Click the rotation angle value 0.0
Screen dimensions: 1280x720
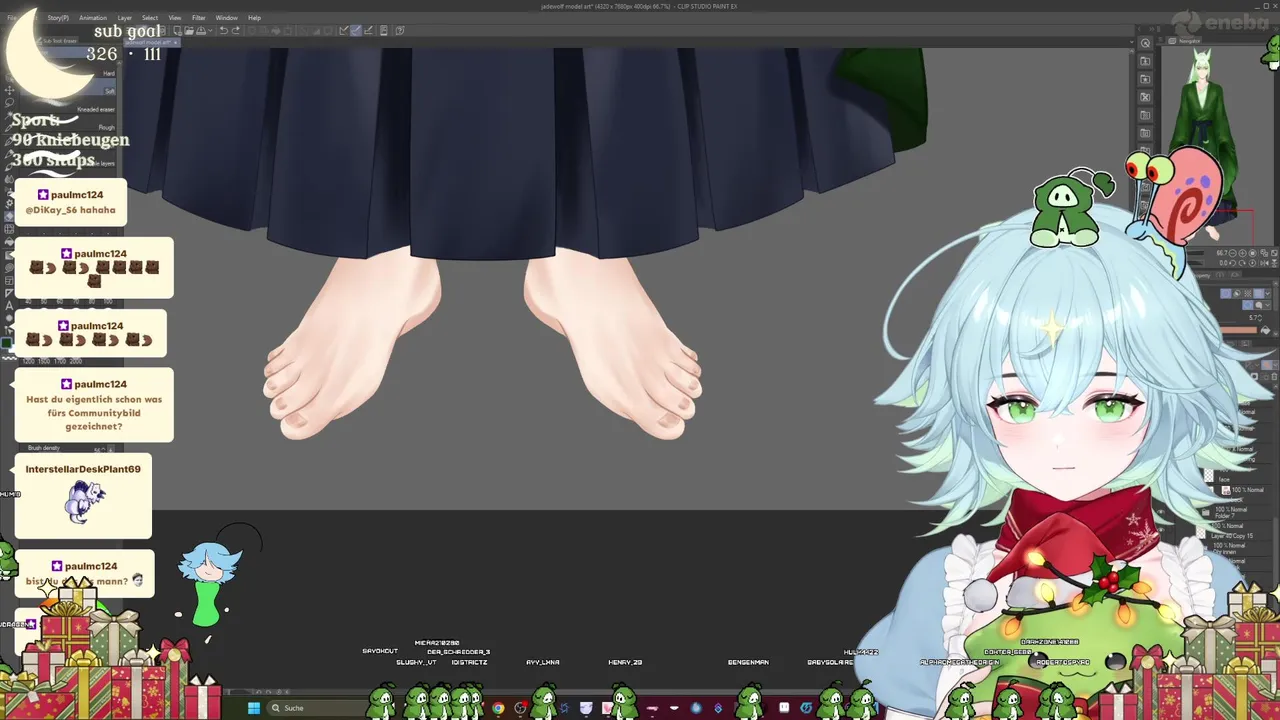pyautogui.click(x=1222, y=263)
